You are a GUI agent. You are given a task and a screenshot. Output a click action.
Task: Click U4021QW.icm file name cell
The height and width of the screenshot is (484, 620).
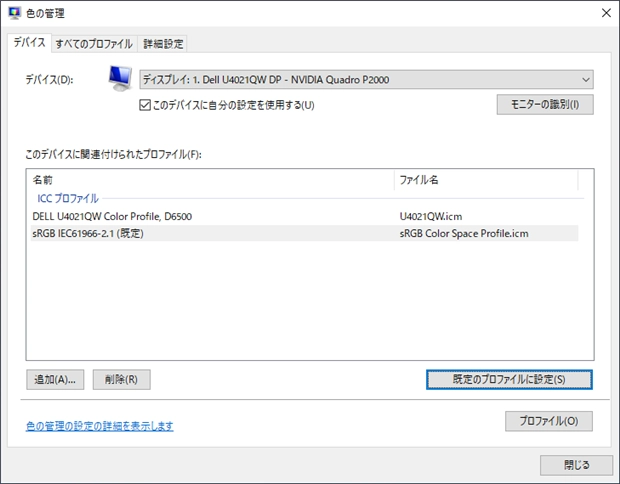[x=431, y=216]
